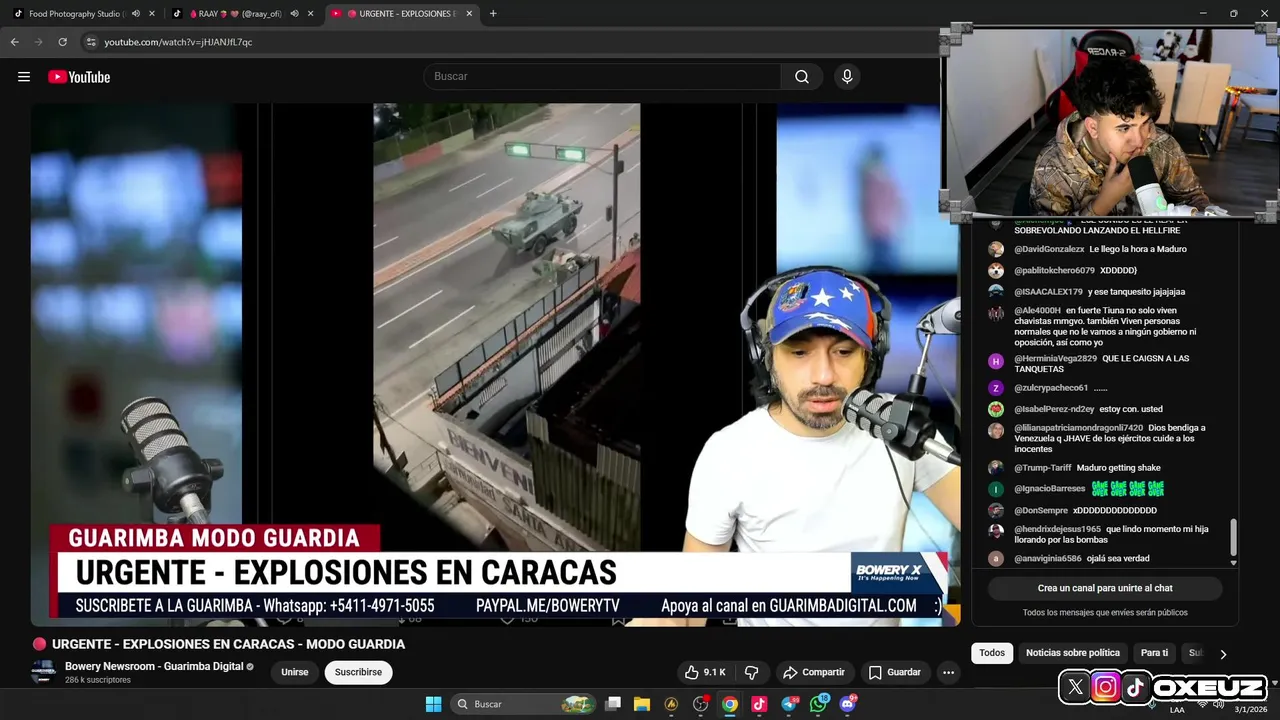Open the Windows Start menu
Viewport: 1280px width, 720px height.
[433, 704]
